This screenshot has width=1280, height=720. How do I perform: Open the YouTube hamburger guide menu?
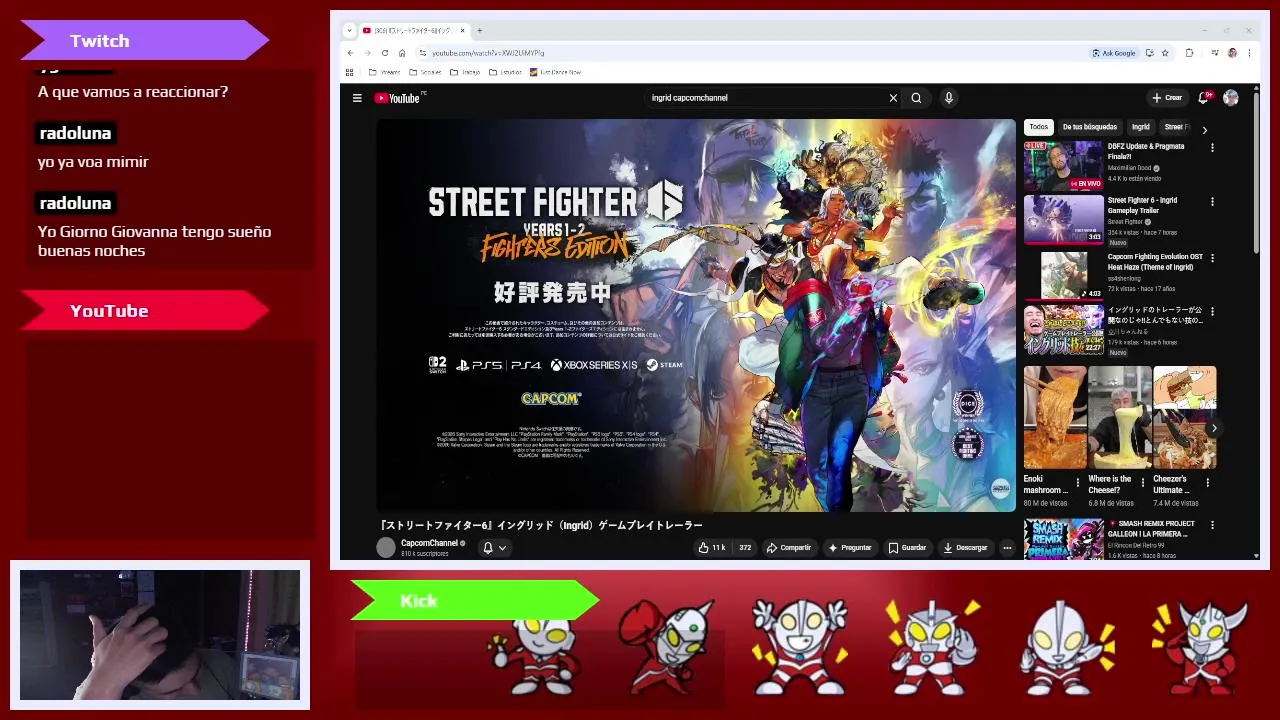(x=357, y=98)
